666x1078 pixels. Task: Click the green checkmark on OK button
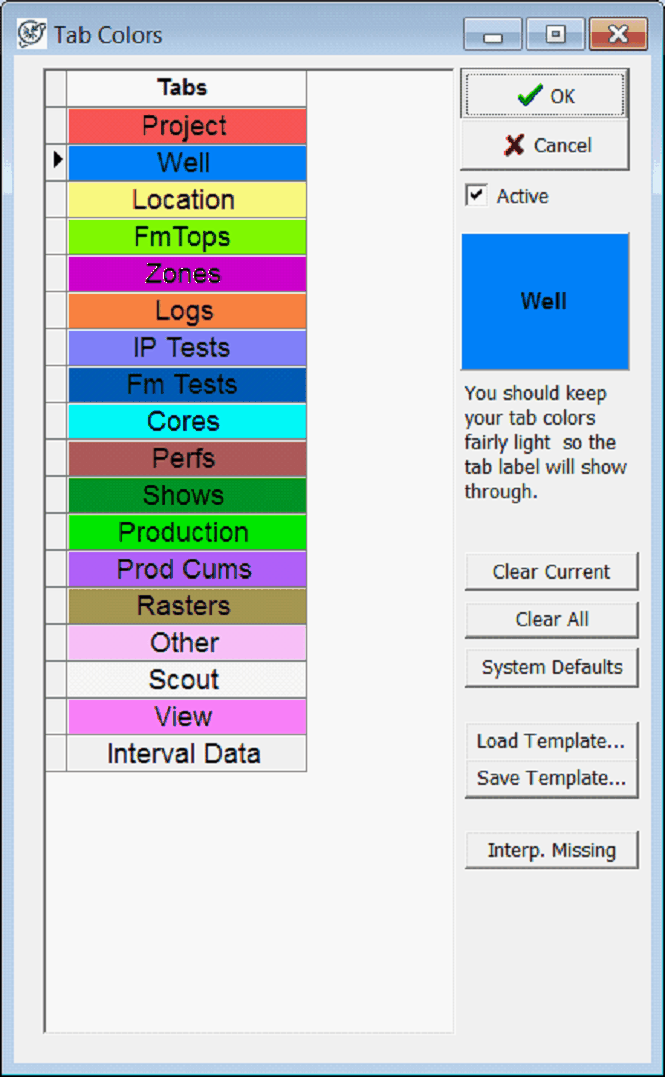coord(530,96)
